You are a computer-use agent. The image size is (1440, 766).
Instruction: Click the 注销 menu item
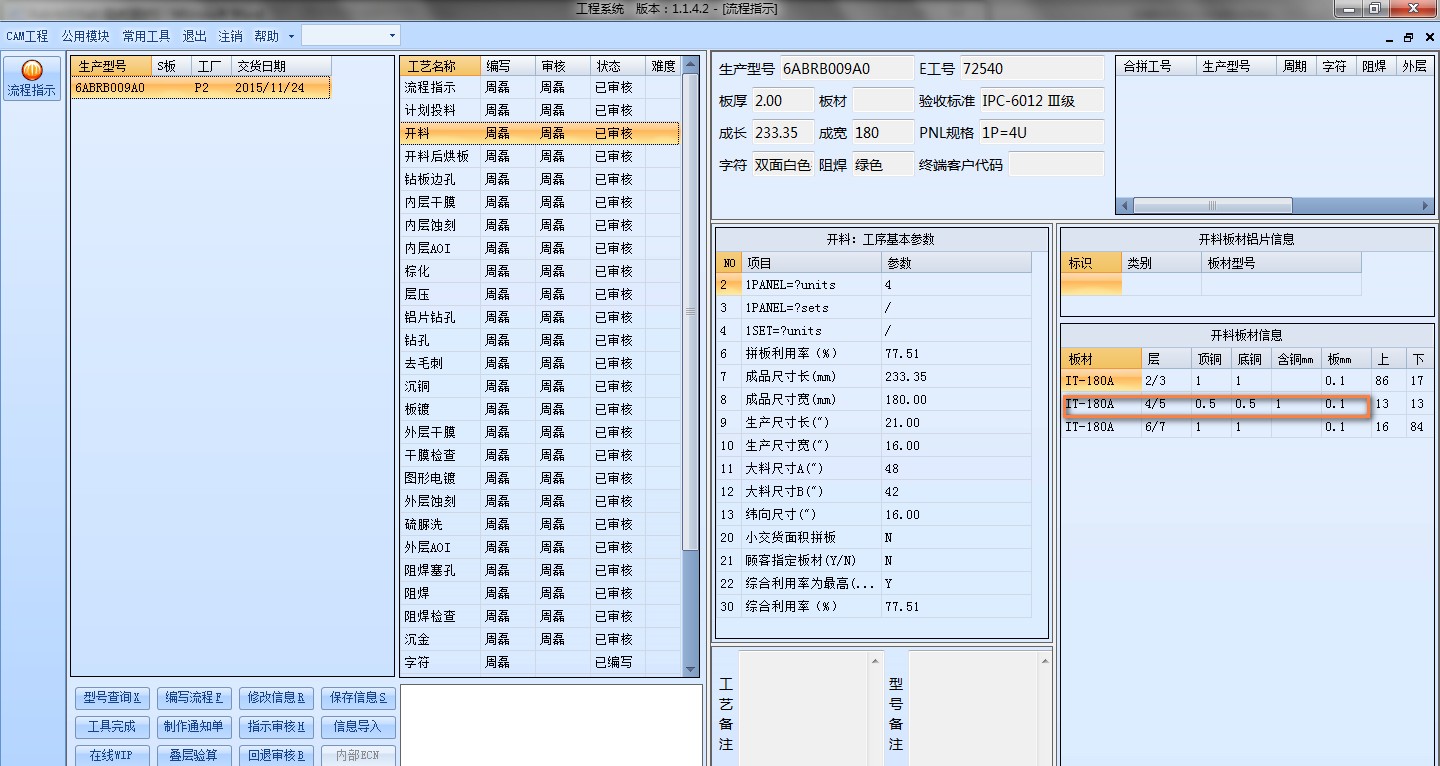(x=230, y=36)
